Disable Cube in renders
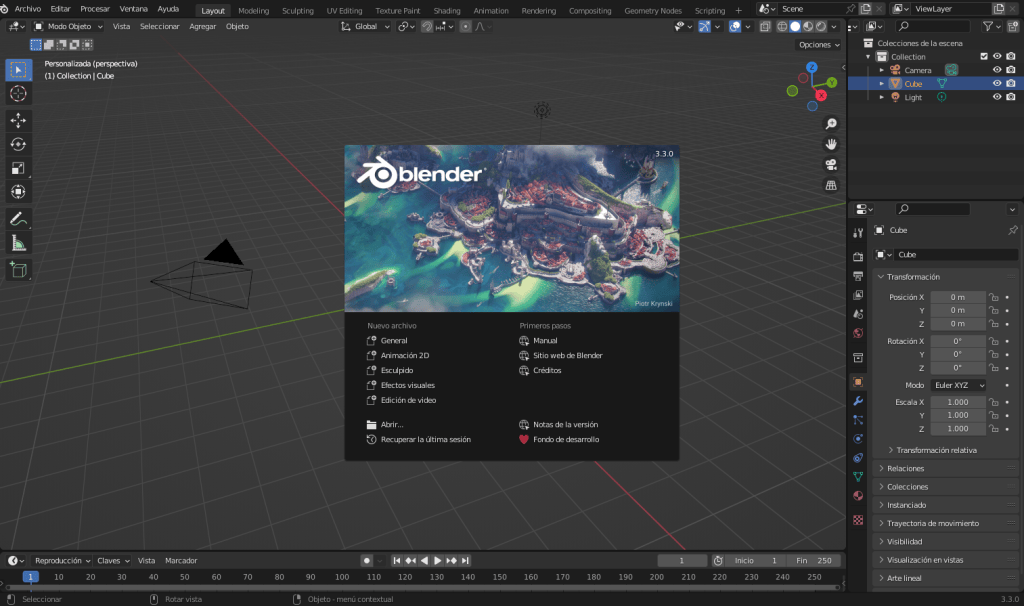 click(x=1011, y=84)
